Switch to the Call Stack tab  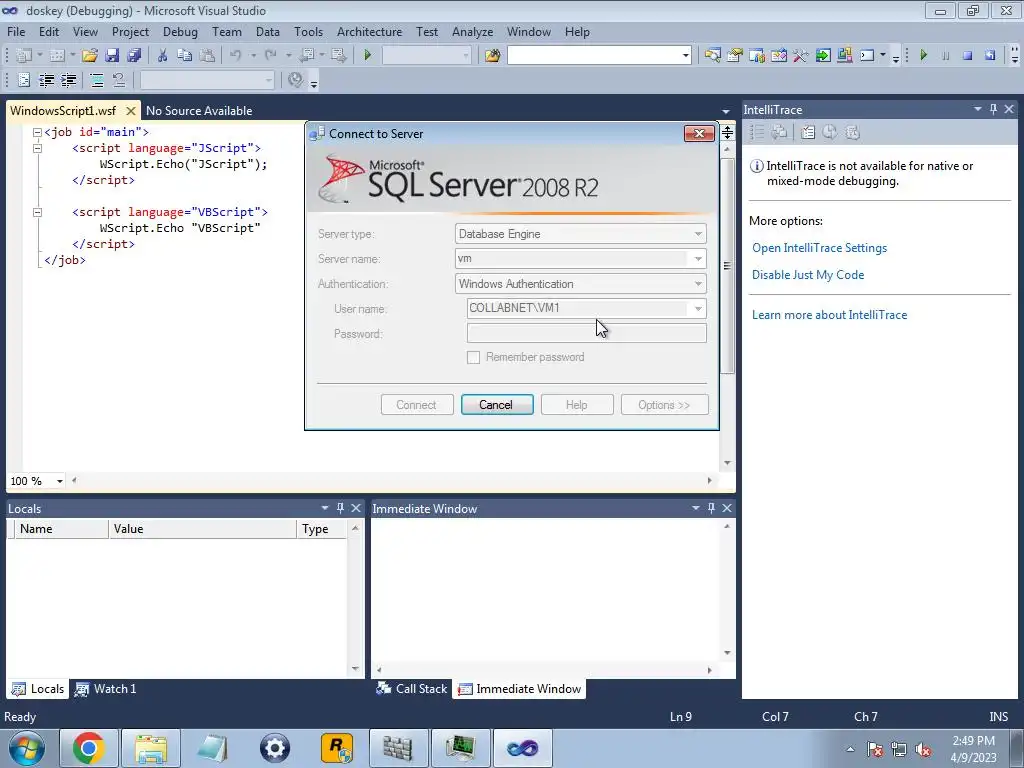pyautogui.click(x=412, y=688)
